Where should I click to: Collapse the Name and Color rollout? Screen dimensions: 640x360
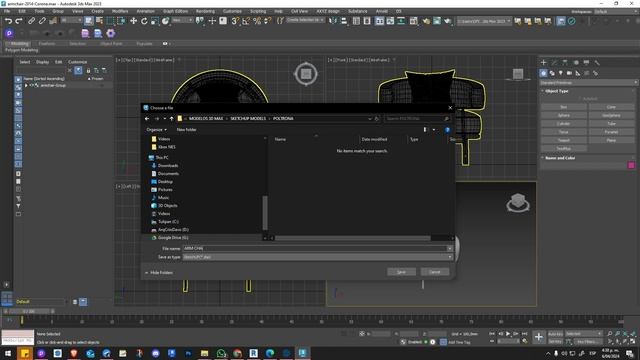coord(560,158)
